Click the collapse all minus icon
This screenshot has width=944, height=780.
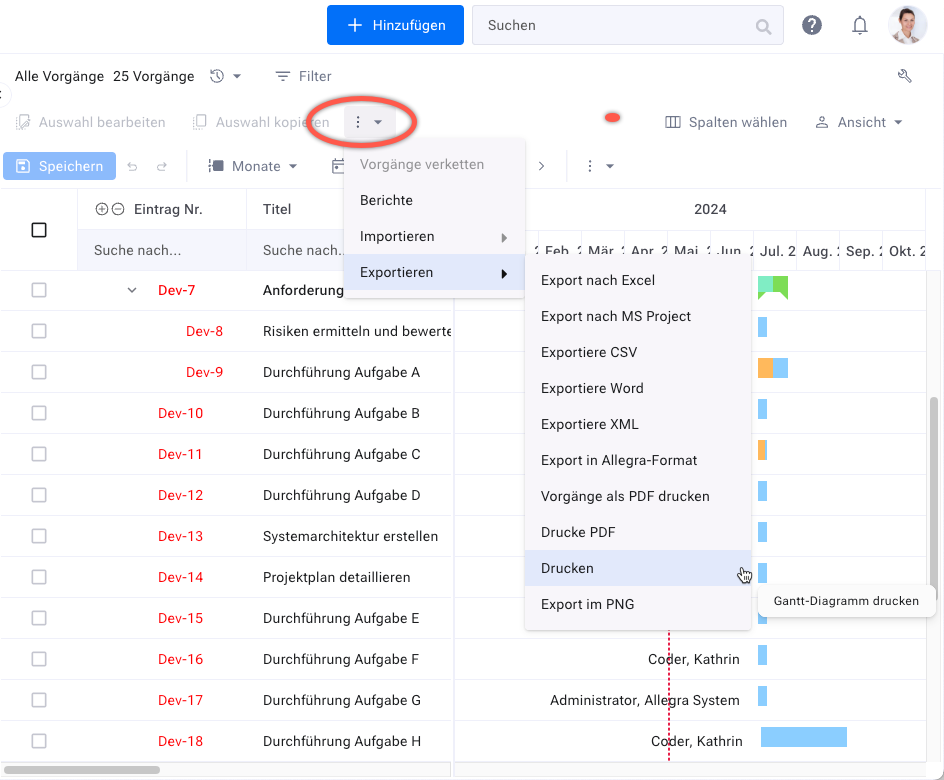point(118,209)
